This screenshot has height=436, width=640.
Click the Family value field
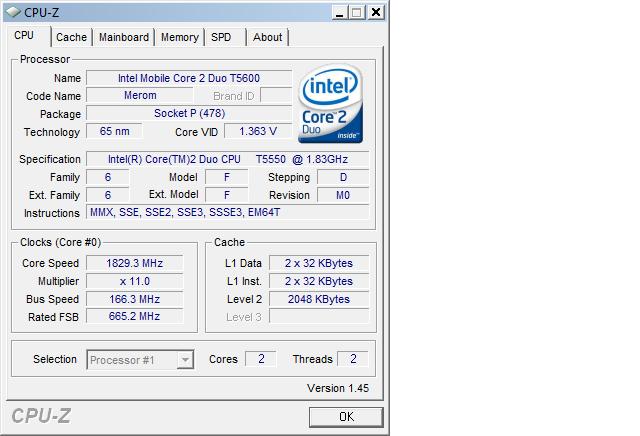coord(108,177)
